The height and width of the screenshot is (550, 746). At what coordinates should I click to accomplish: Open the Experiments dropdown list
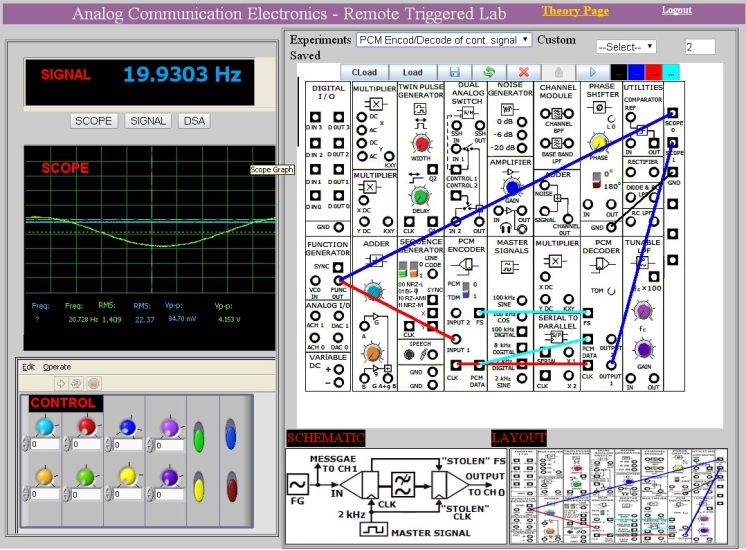tap(443, 40)
